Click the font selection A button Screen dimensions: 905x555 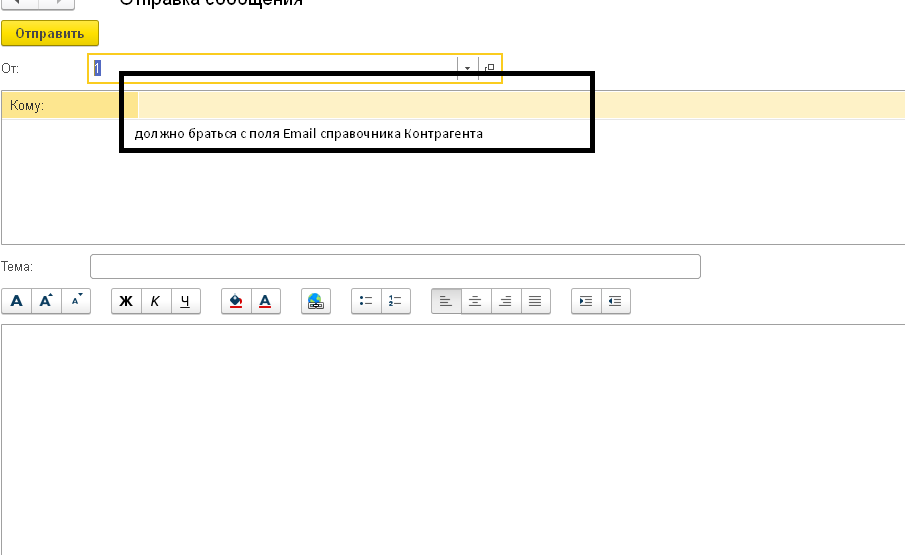coord(16,301)
